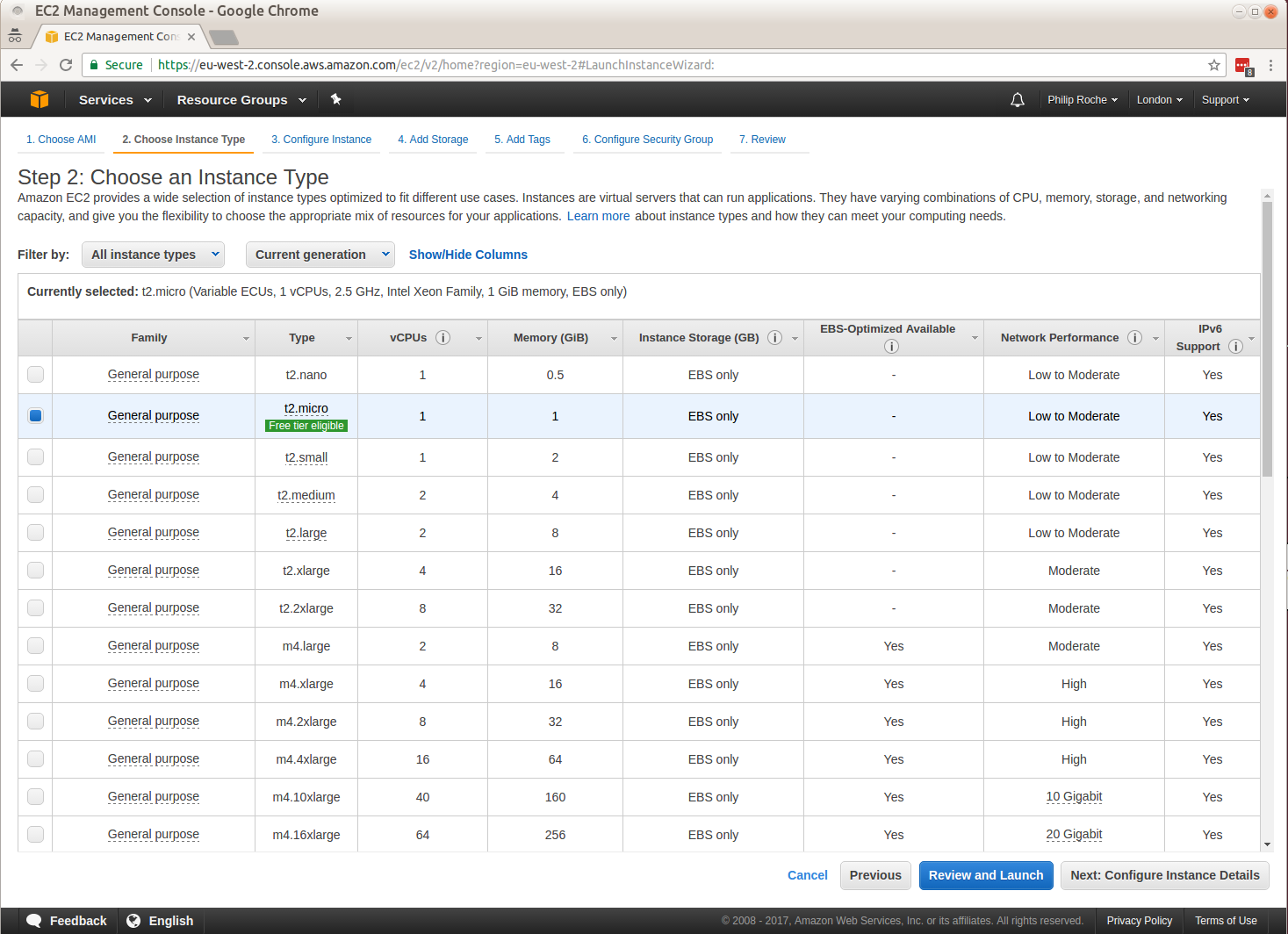Bookmark page with the star icon
This screenshot has width=1288, height=934.
click(1214, 65)
